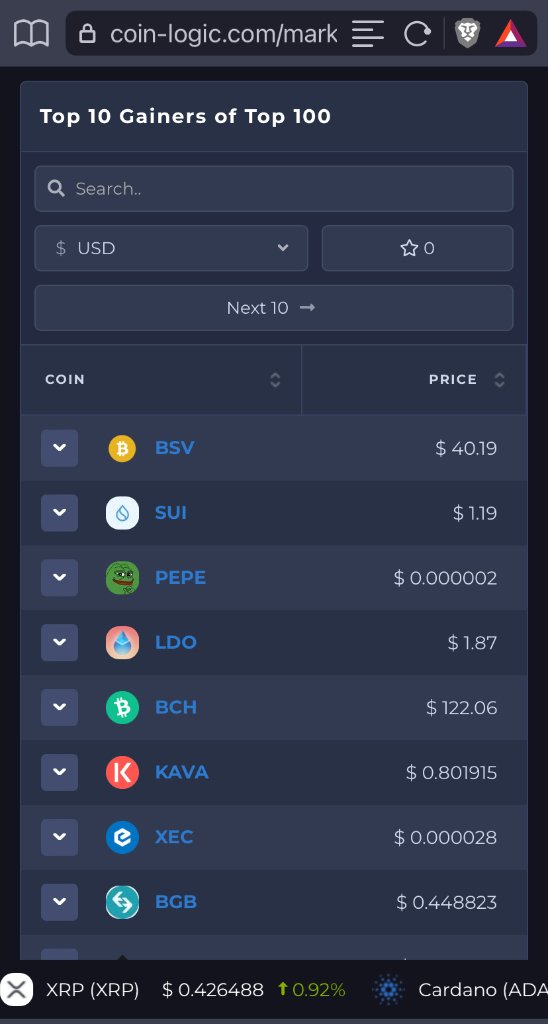Open the address bar text lines icon
The width and height of the screenshot is (548, 1024).
click(x=368, y=33)
